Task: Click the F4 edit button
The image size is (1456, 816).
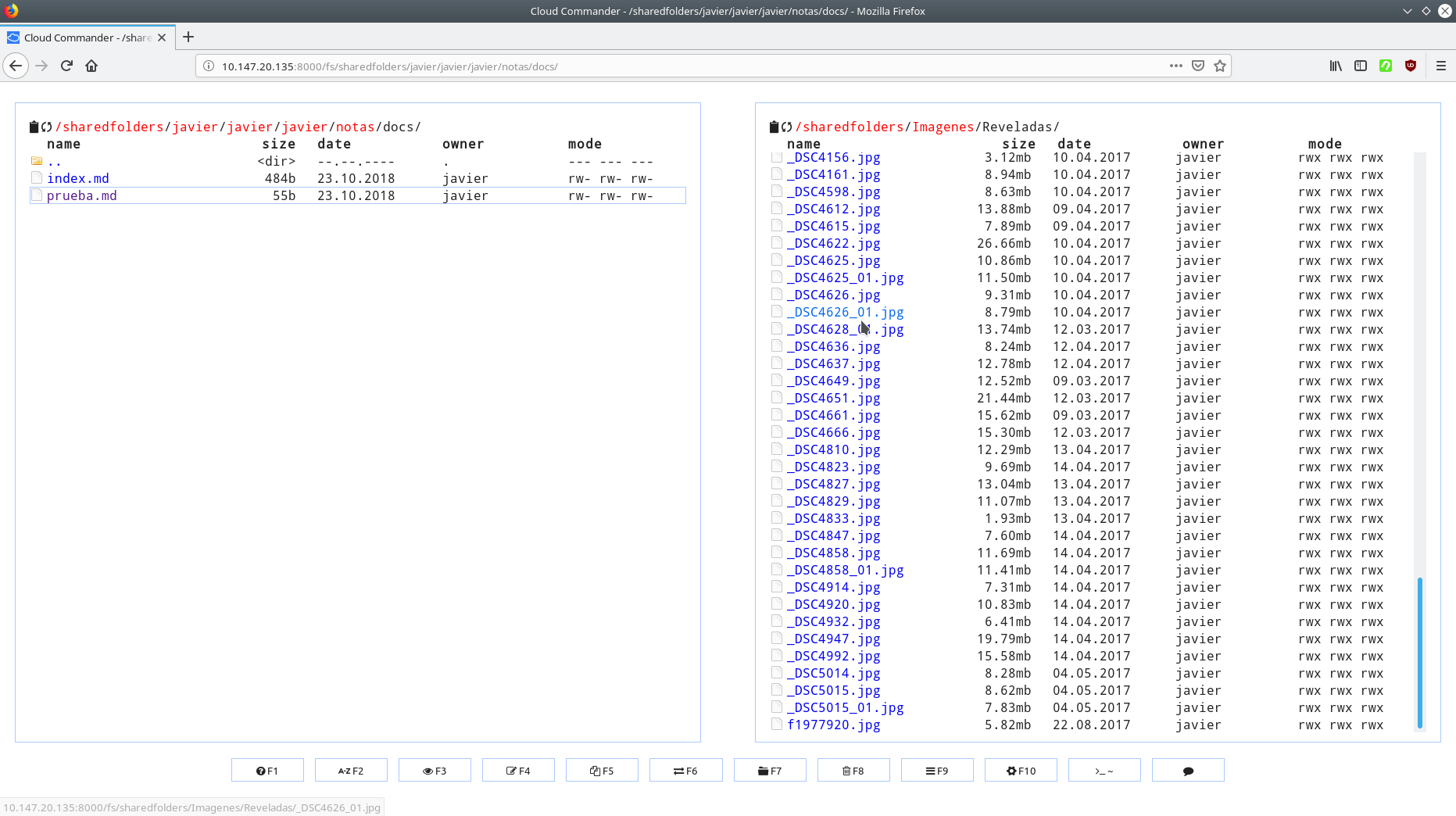Action: pos(518,771)
